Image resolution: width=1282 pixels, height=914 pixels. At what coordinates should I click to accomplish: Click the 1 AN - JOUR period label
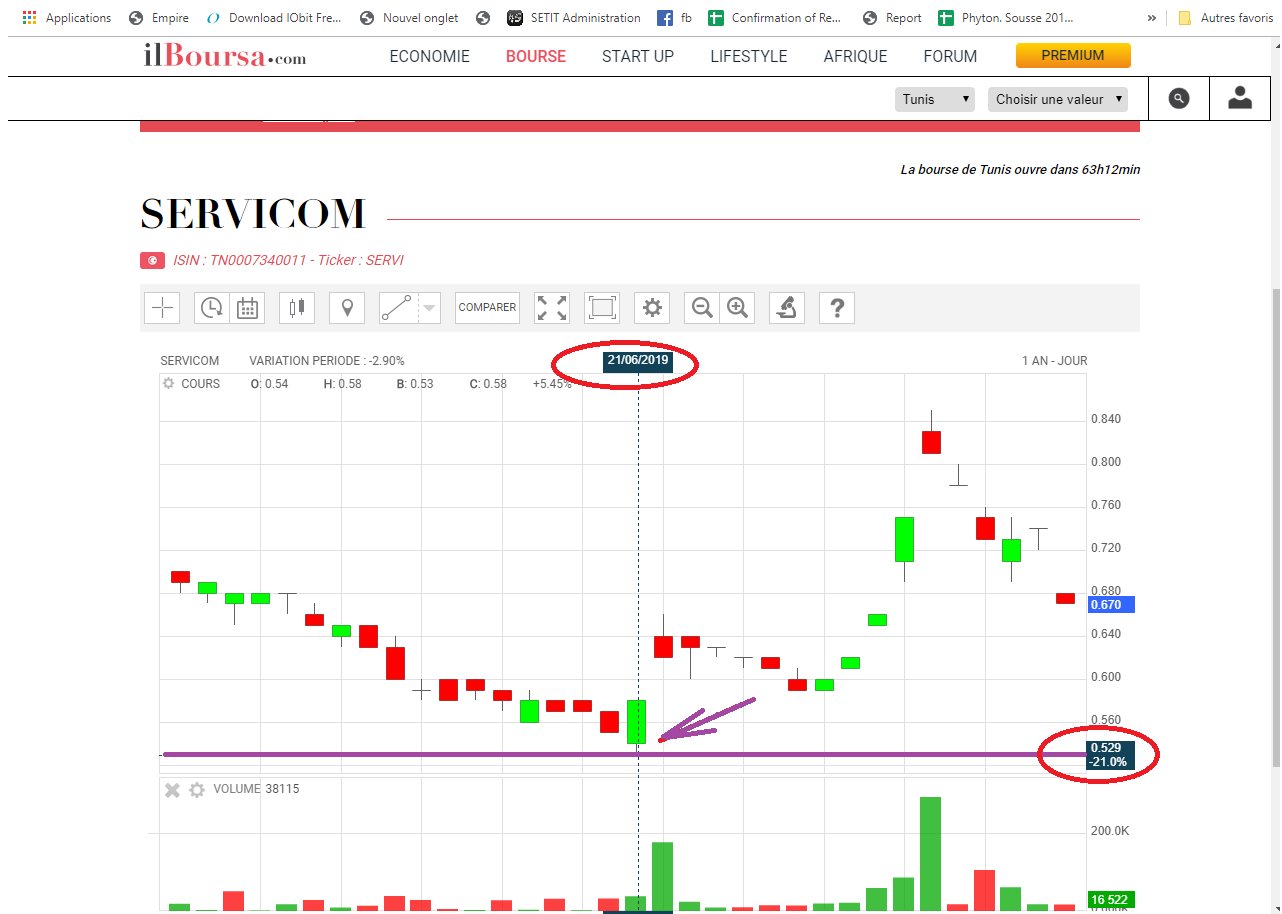coord(1054,361)
